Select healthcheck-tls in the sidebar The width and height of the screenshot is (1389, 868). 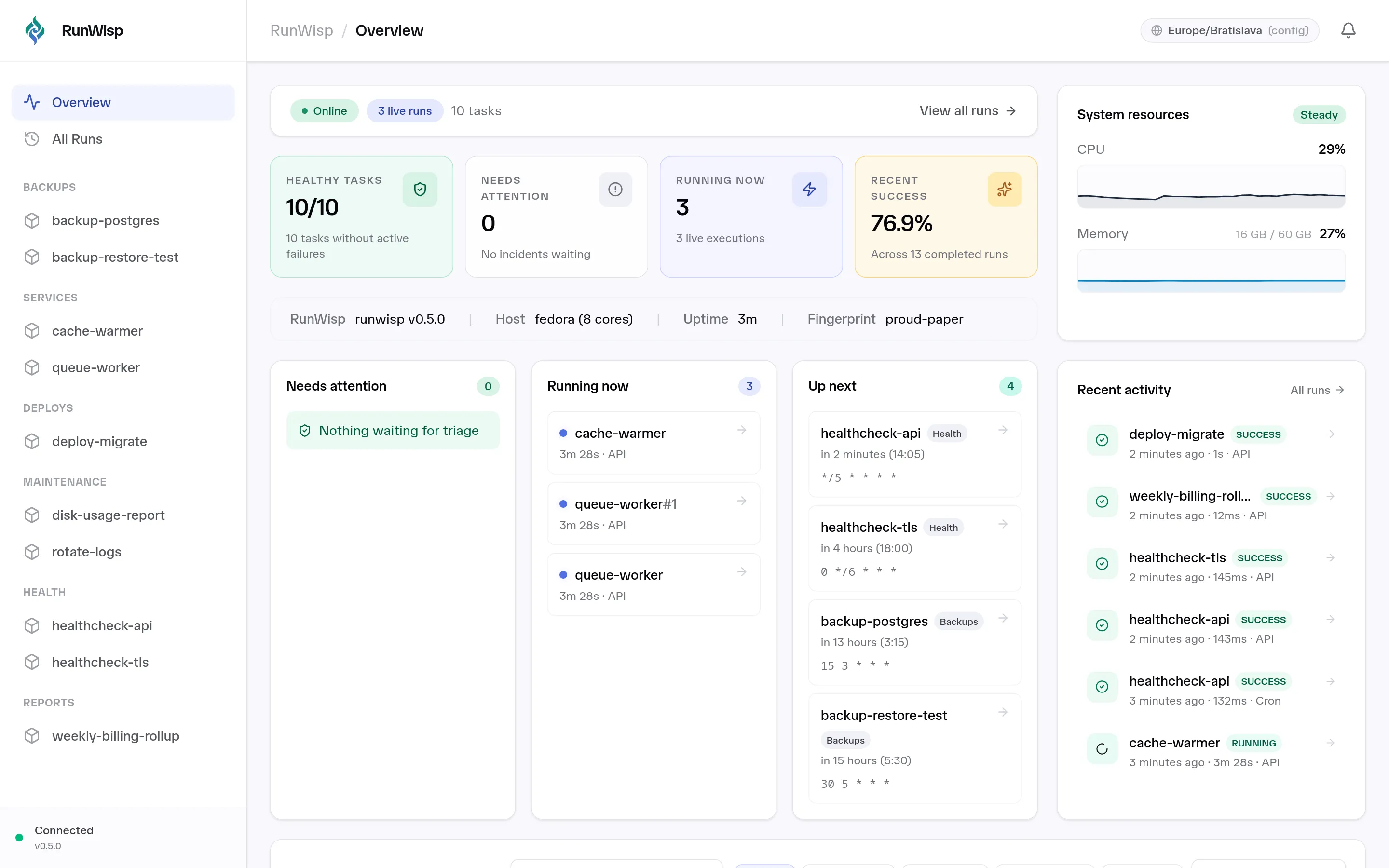(123, 663)
